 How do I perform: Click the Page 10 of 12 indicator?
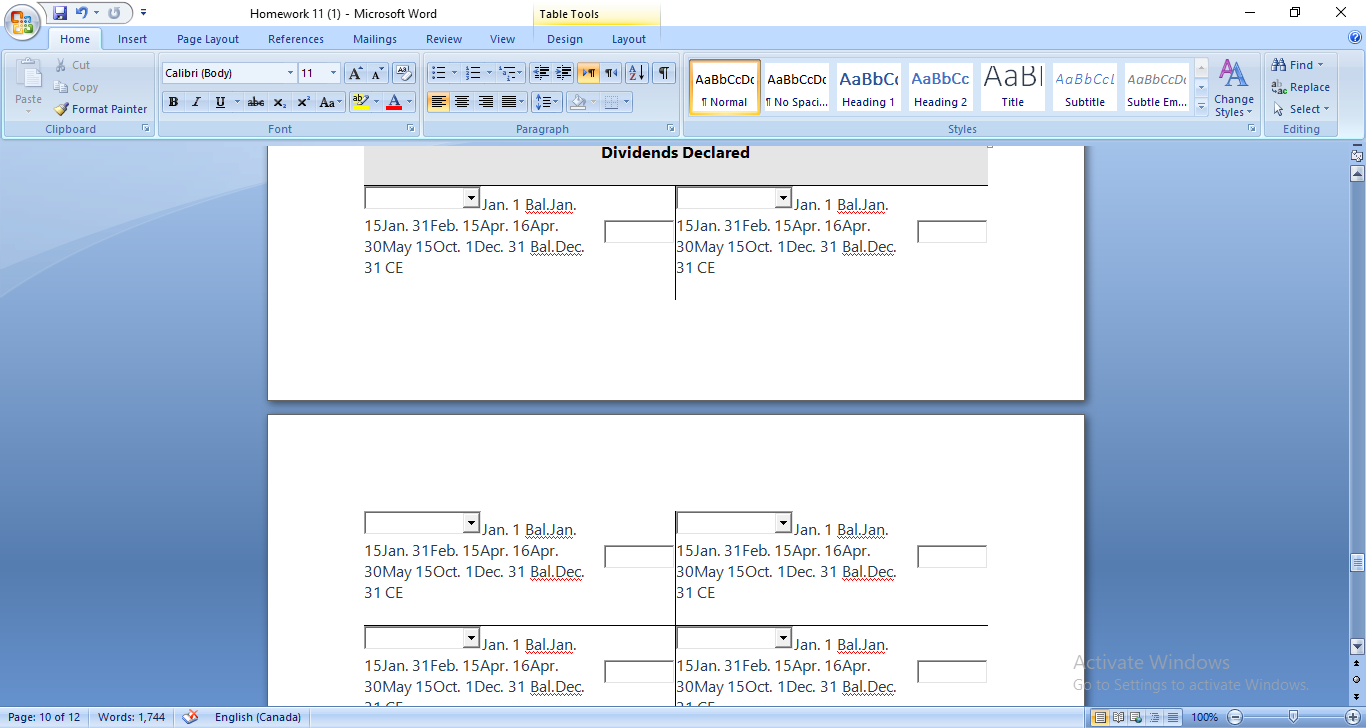[44, 717]
